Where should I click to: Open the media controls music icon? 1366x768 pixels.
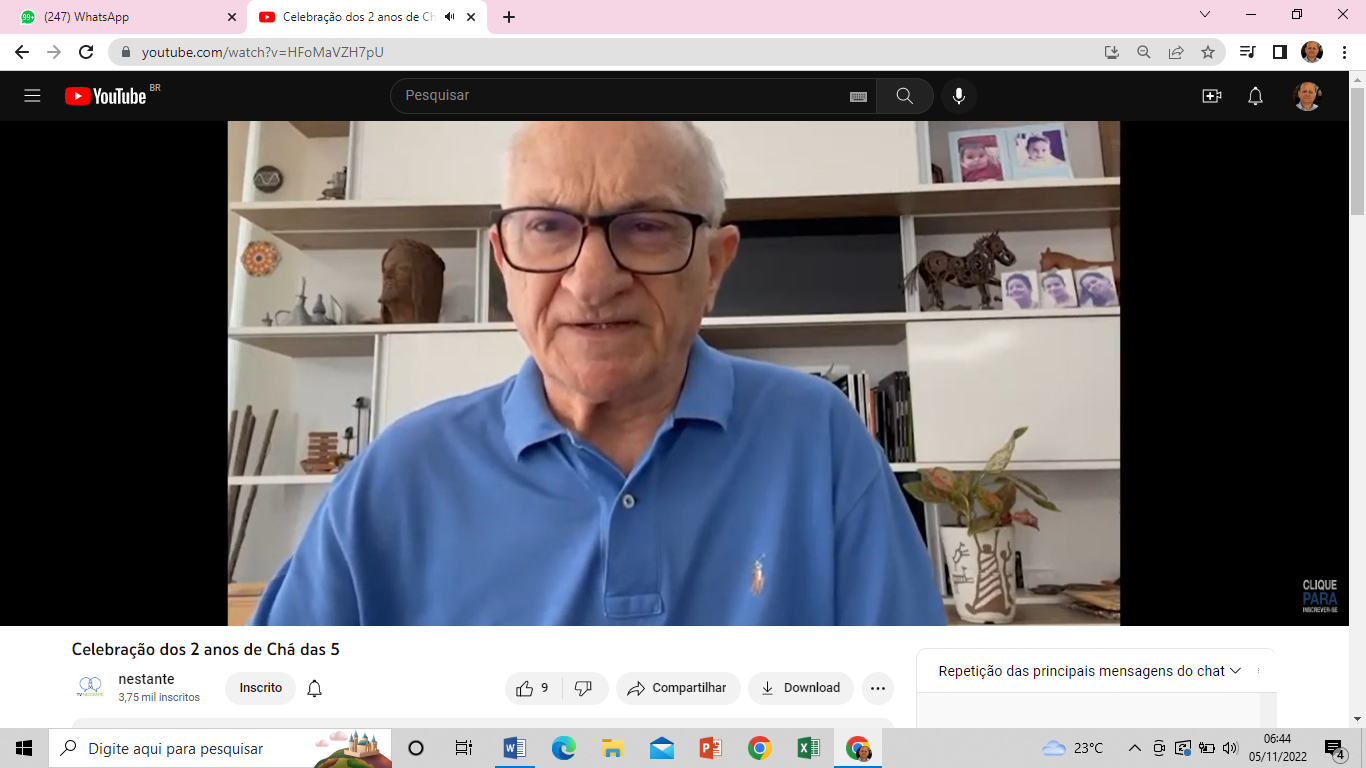(1247, 52)
